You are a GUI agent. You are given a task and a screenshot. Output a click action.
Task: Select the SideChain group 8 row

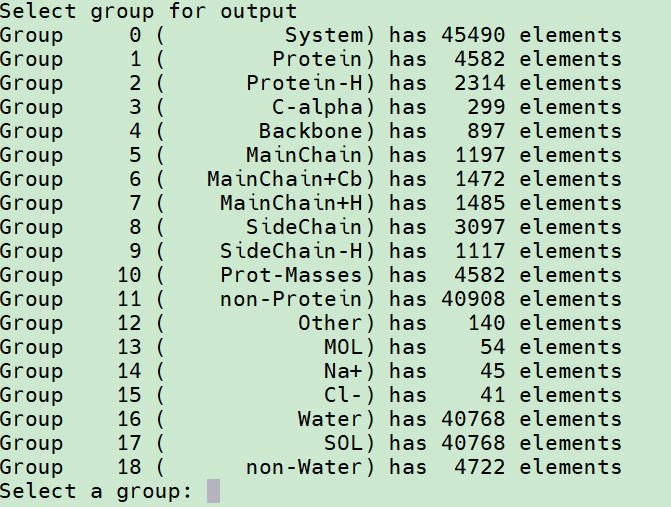(310, 227)
